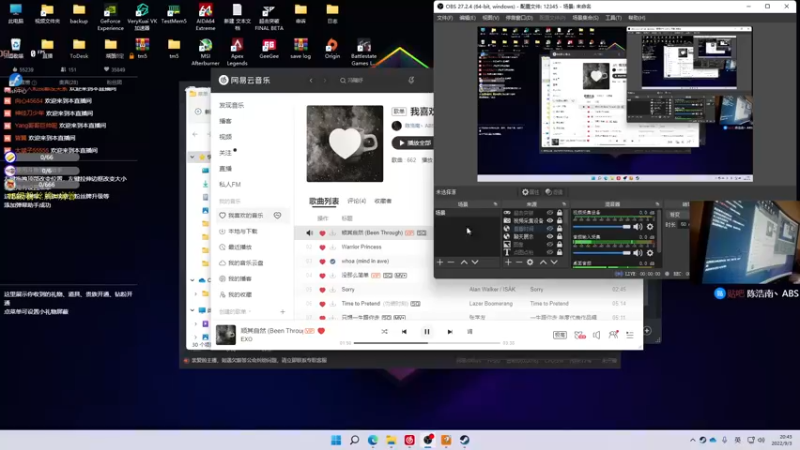Pause the playing song in NetEase
The width and height of the screenshot is (800, 450).
click(x=427, y=332)
